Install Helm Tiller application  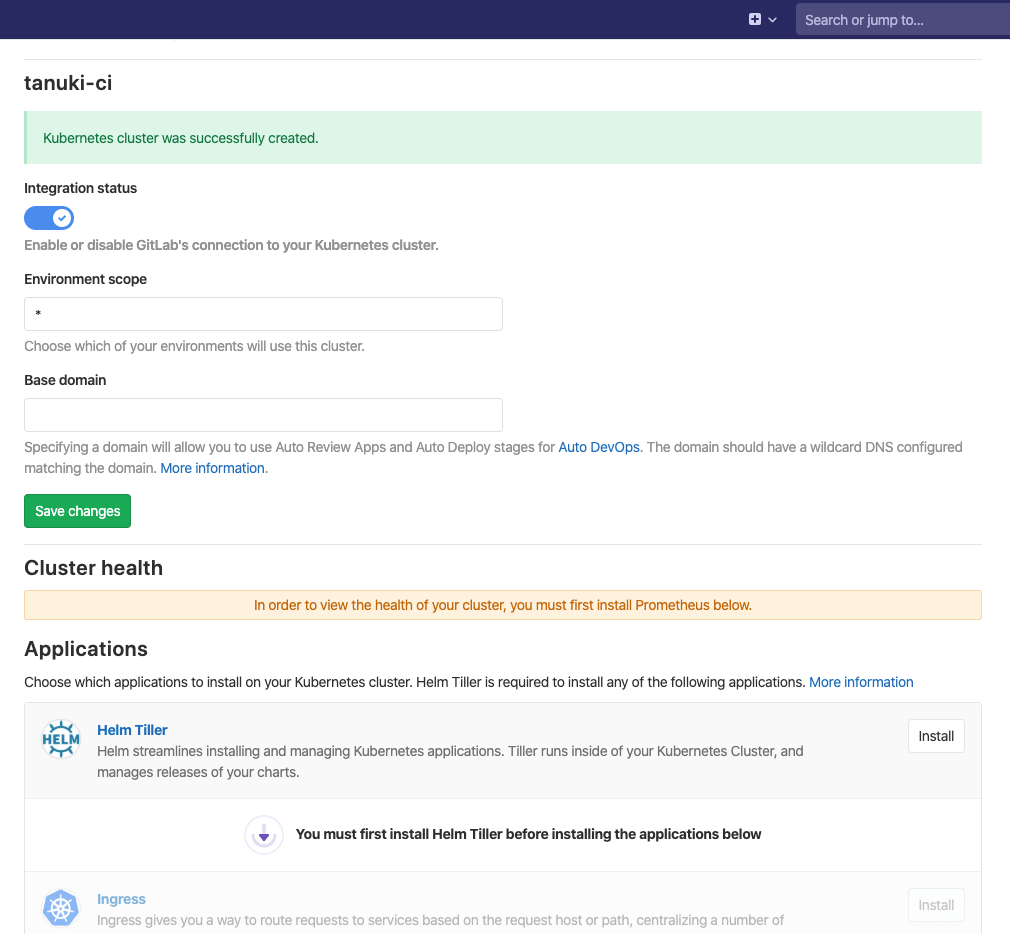936,736
